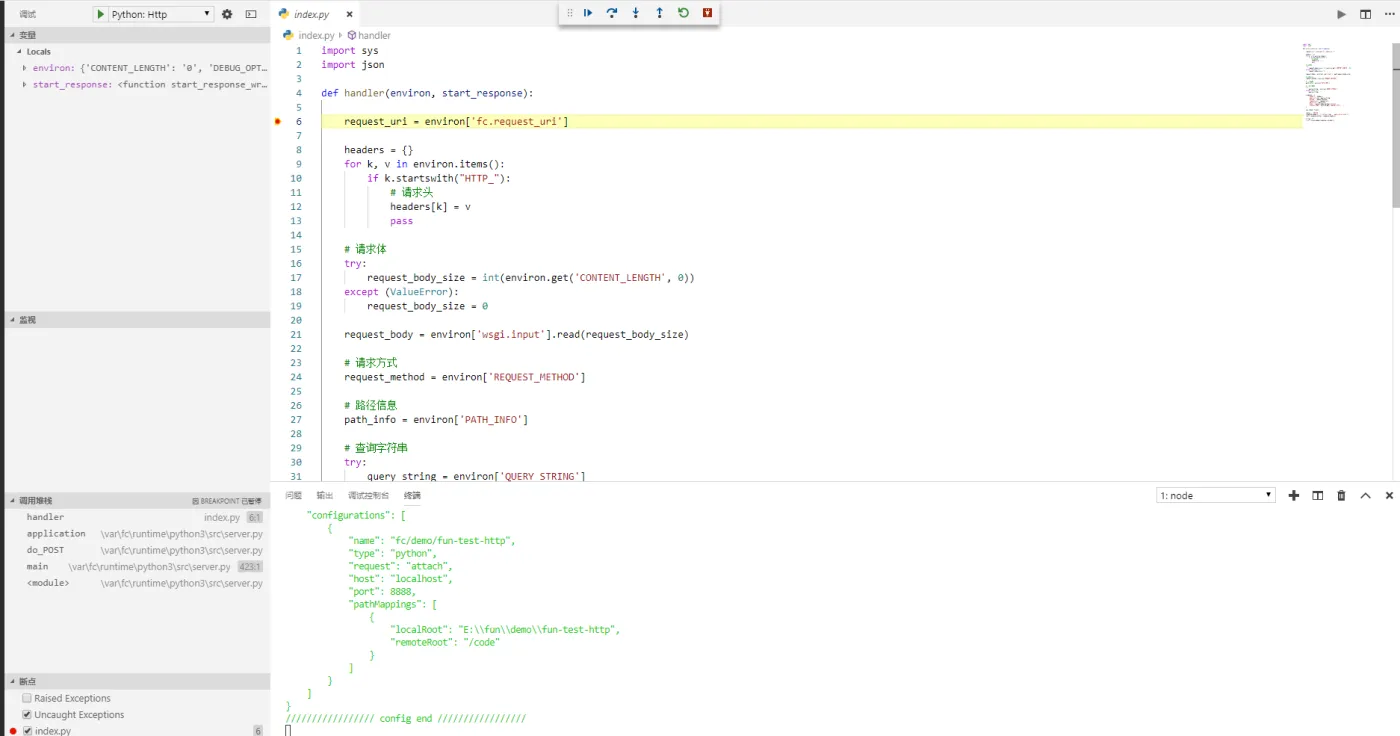Screen dimensions: 1400x736
Task: Disable the index.py line 6 breakpoint
Action: 27,731
